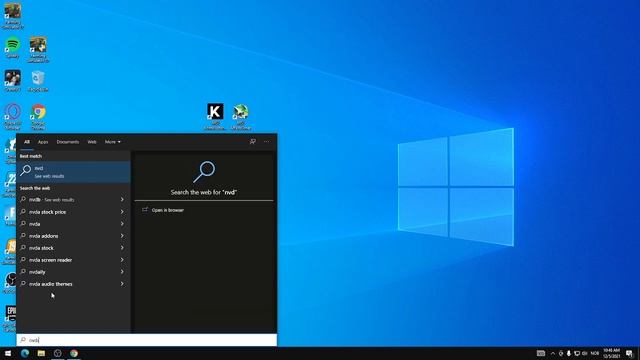
Task: Expand the 'nvda stock price' suggestion arrow
Action: pos(122,212)
